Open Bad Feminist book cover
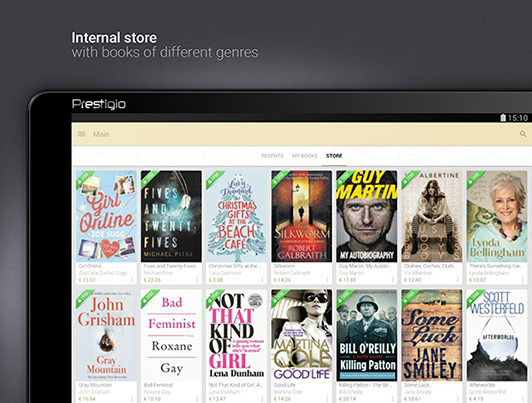Image resolution: width=532 pixels, height=403 pixels. pyautogui.click(x=171, y=335)
